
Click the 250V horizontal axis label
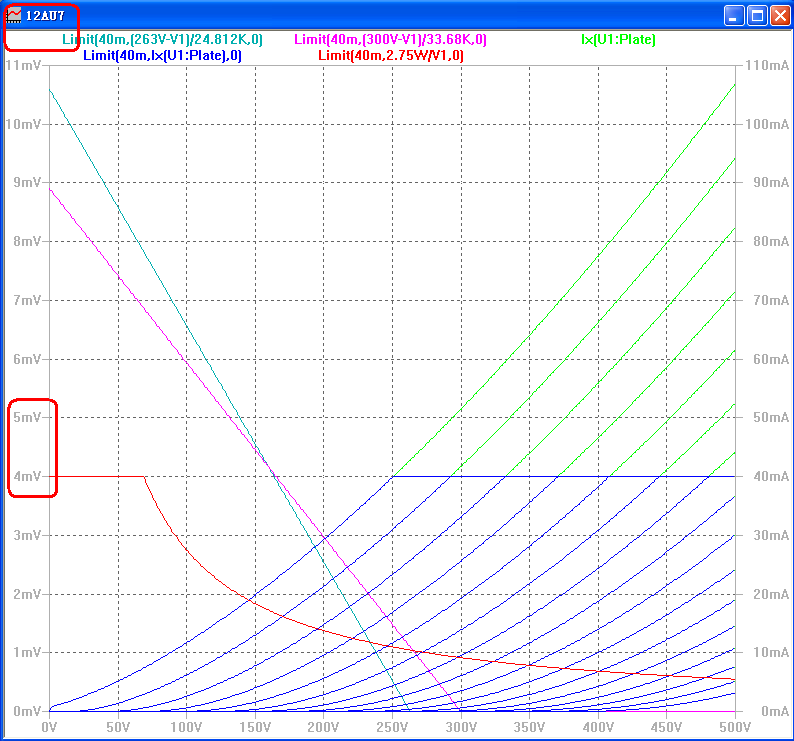[x=392, y=727]
